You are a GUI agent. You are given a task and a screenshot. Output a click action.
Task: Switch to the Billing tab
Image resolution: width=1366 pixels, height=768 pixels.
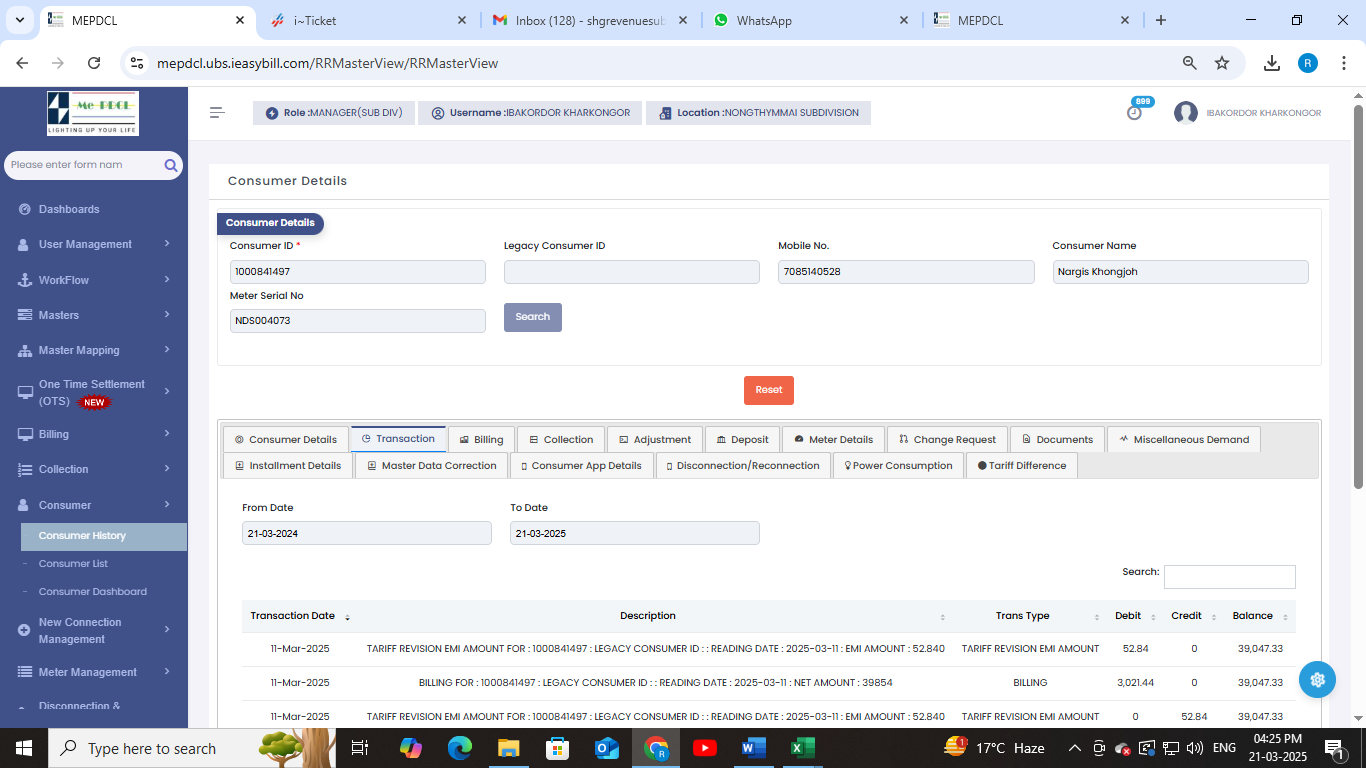coord(481,439)
